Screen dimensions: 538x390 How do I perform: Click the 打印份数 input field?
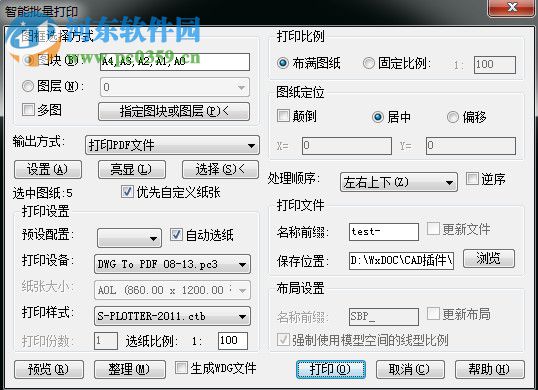[x=106, y=341]
